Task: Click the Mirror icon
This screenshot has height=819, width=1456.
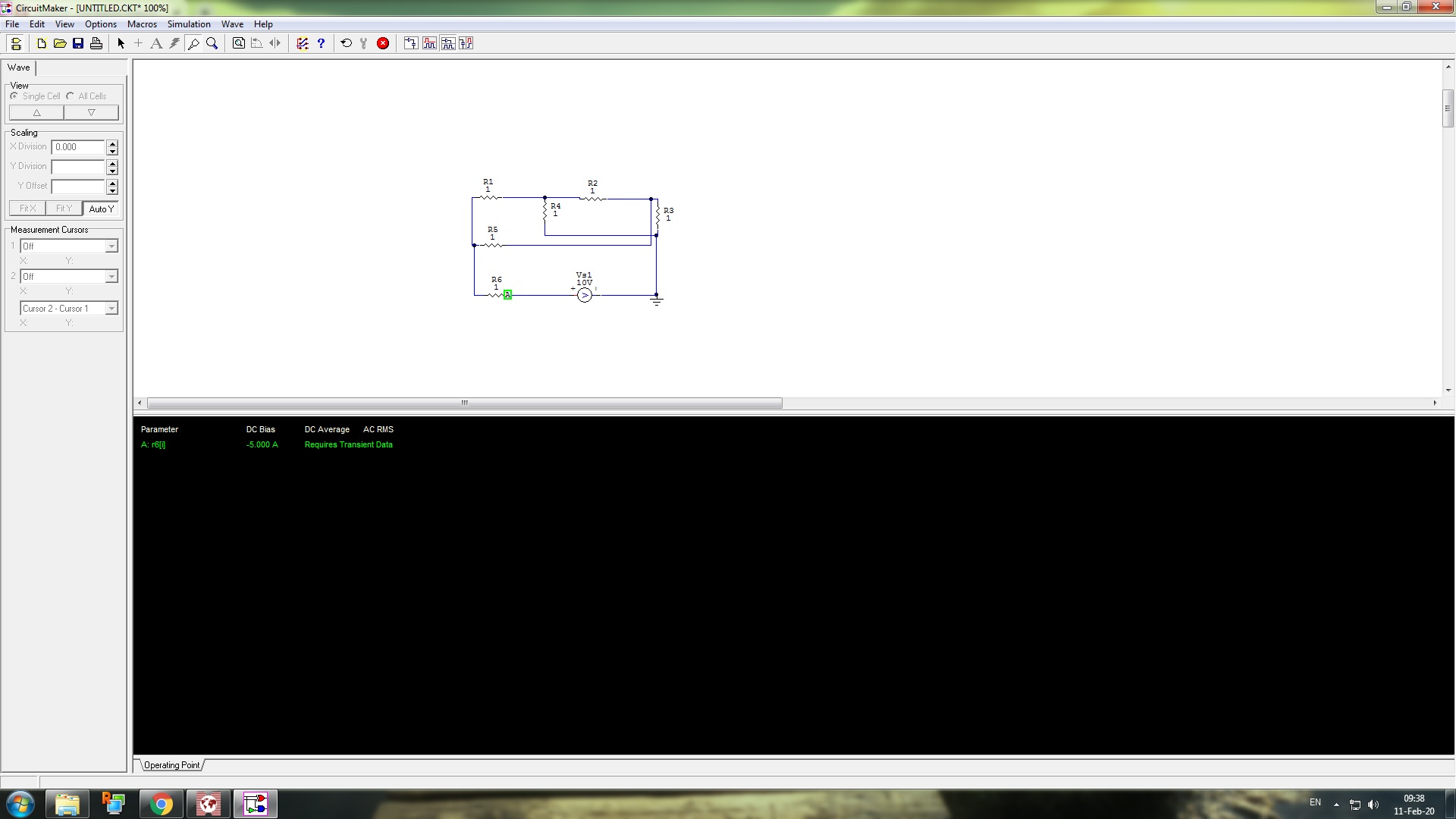Action: [275, 43]
